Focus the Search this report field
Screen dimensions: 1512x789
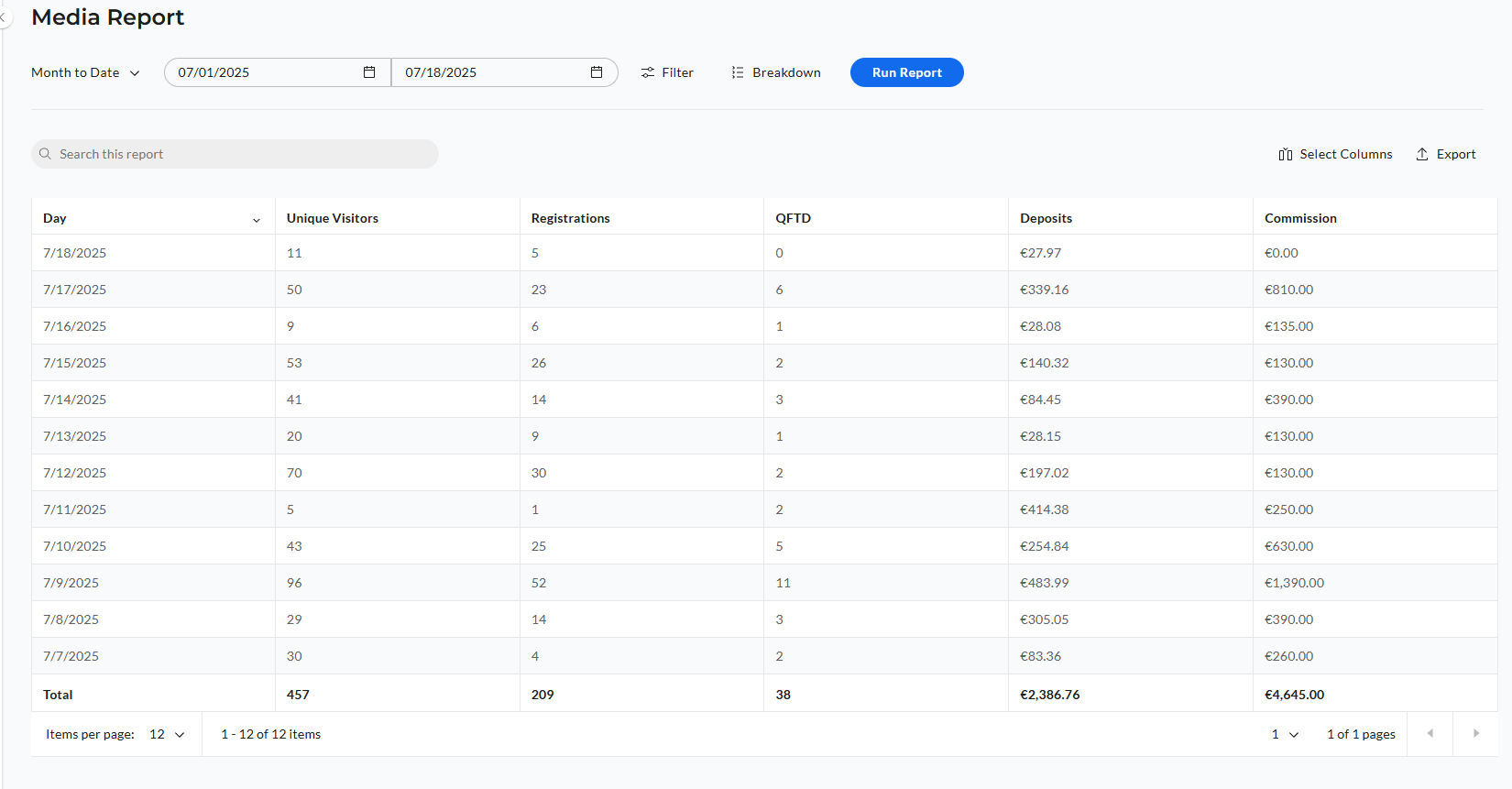tap(235, 154)
